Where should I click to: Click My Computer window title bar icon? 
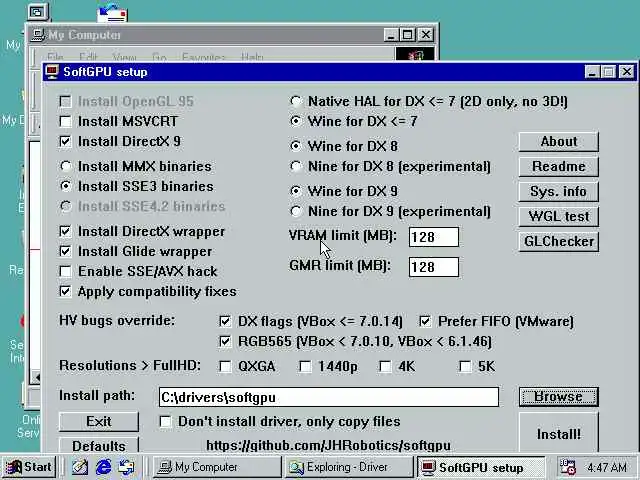(38, 35)
